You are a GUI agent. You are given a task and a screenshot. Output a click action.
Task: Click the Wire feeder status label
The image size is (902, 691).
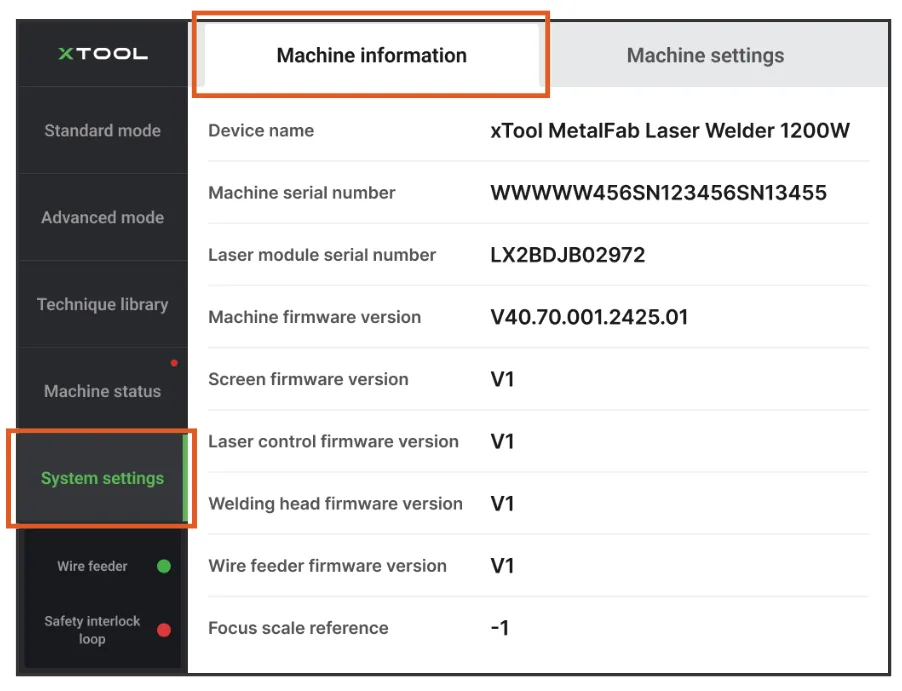(92, 566)
